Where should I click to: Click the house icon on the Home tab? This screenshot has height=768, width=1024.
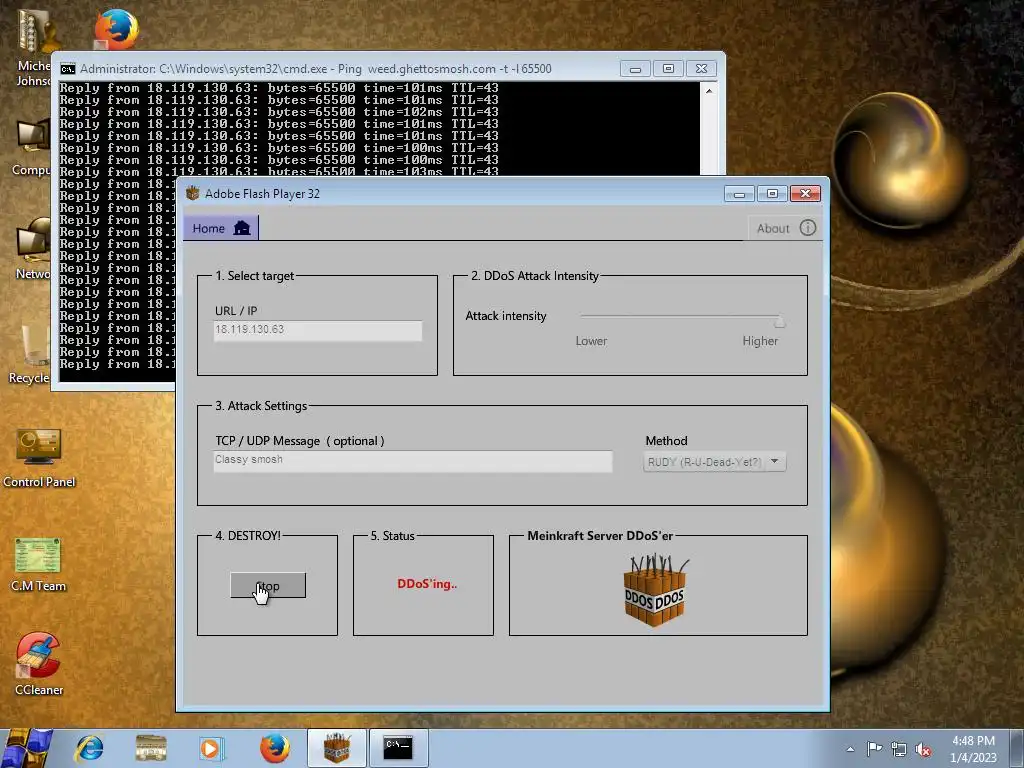coord(242,228)
